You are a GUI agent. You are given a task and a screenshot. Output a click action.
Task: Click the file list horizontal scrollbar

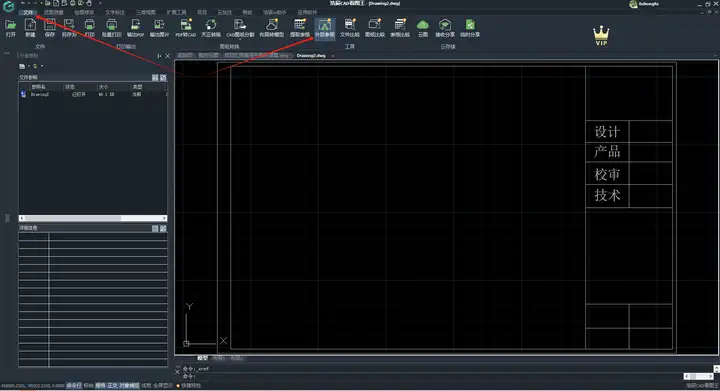(x=93, y=218)
